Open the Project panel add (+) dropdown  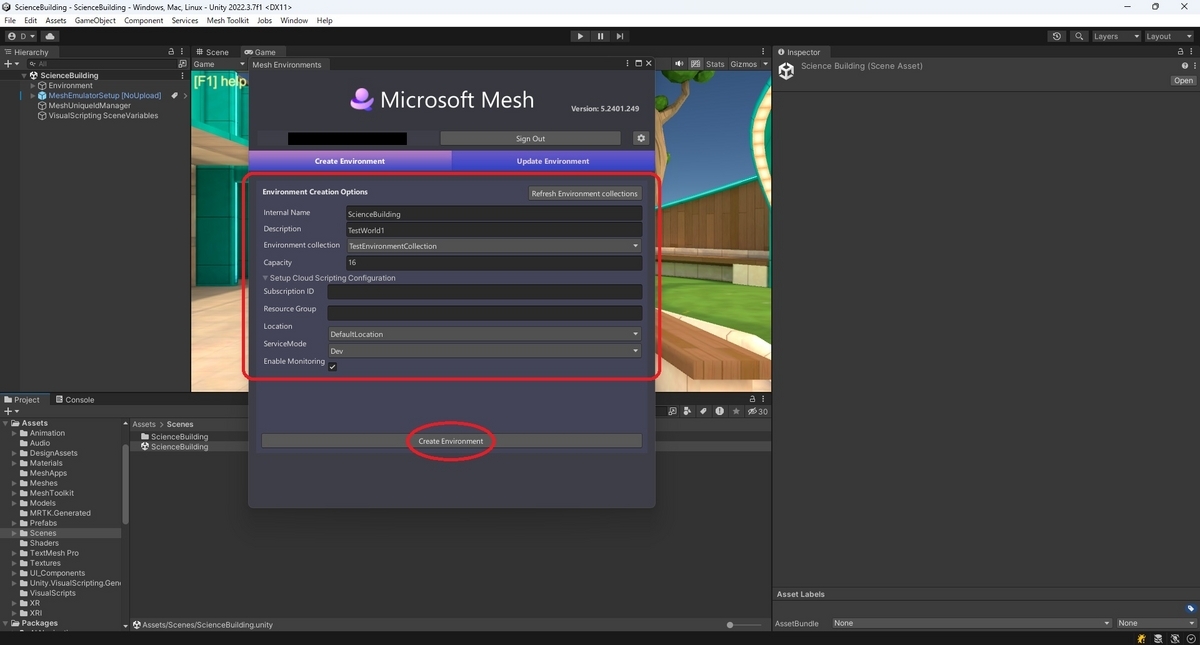12,411
